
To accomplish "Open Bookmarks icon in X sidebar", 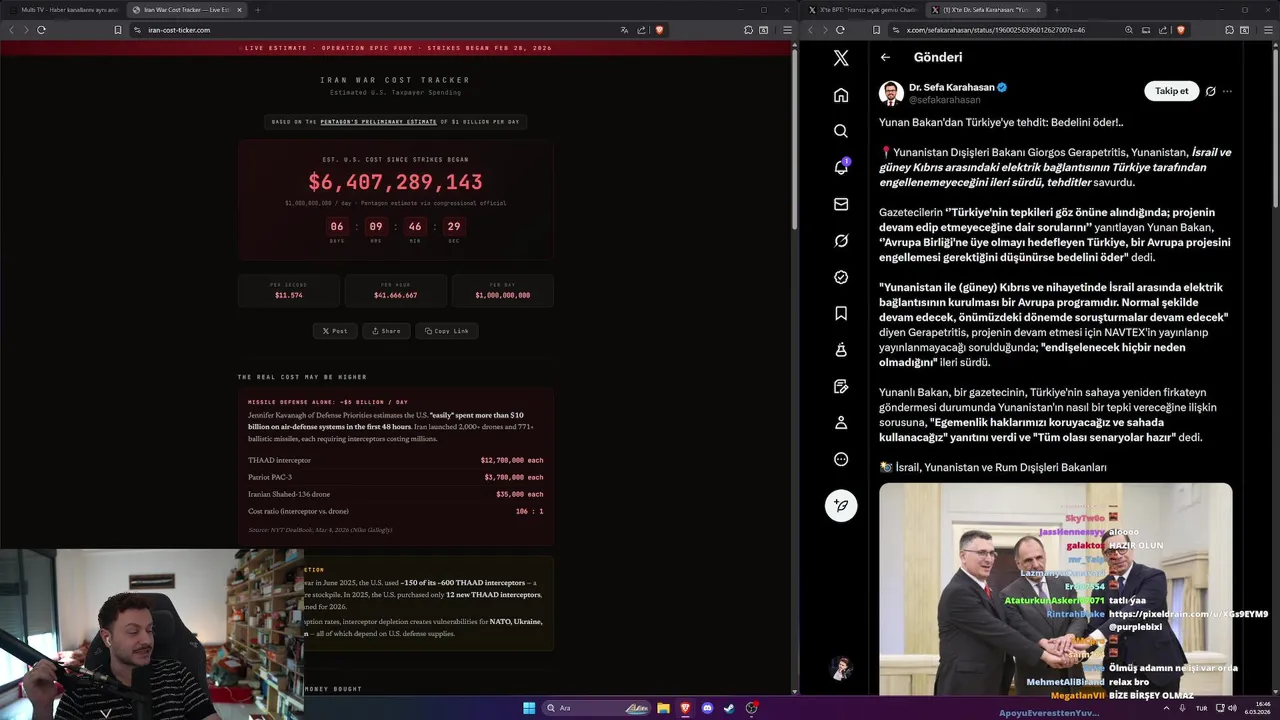I will click(x=841, y=313).
